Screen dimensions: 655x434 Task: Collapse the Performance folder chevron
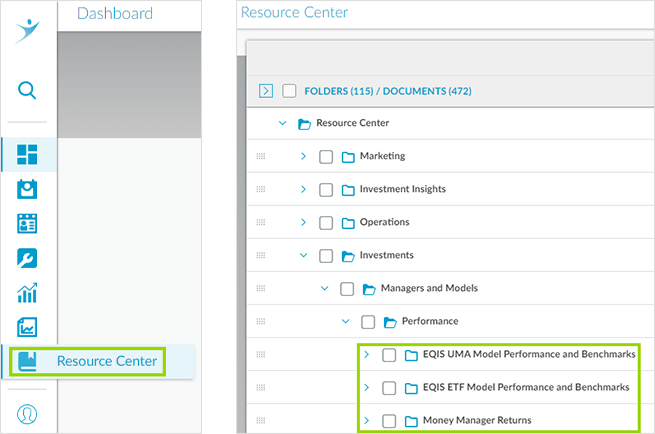click(x=345, y=321)
